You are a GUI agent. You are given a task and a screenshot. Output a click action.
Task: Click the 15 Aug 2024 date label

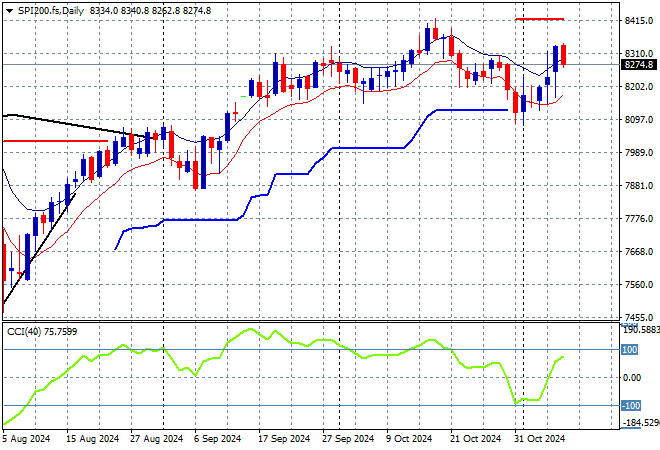coord(92,439)
